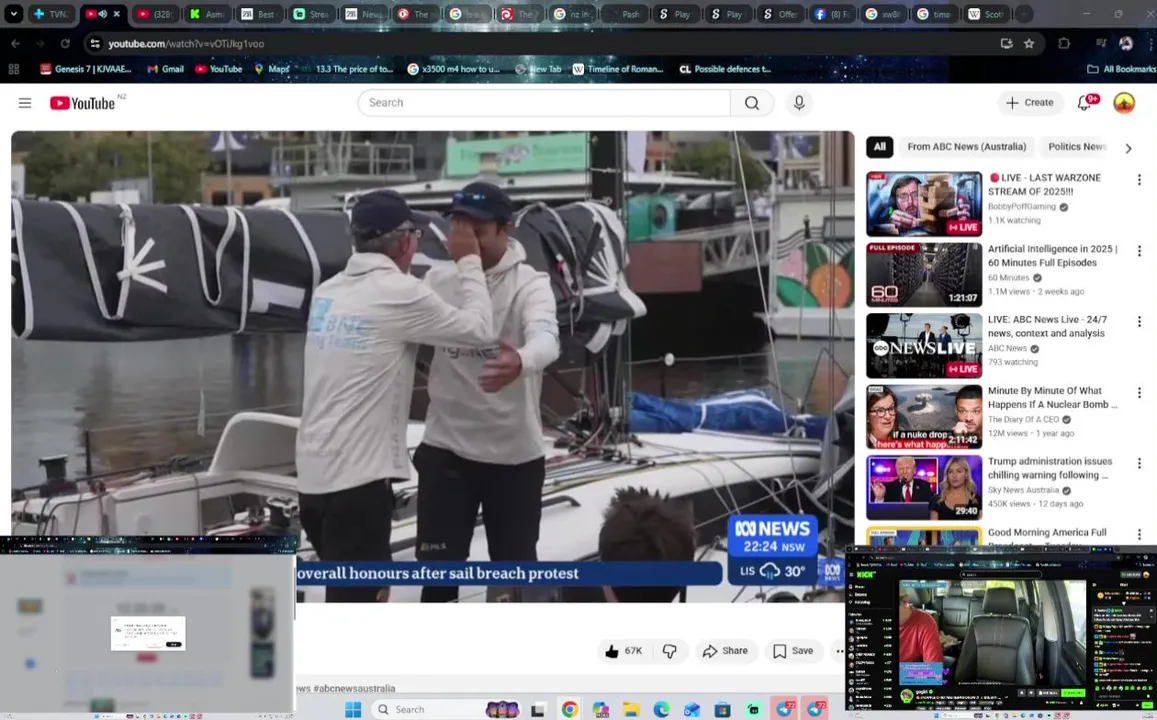This screenshot has width=1157, height=720.
Task: Open the YouTube guide hamburger menu
Action: click(25, 103)
